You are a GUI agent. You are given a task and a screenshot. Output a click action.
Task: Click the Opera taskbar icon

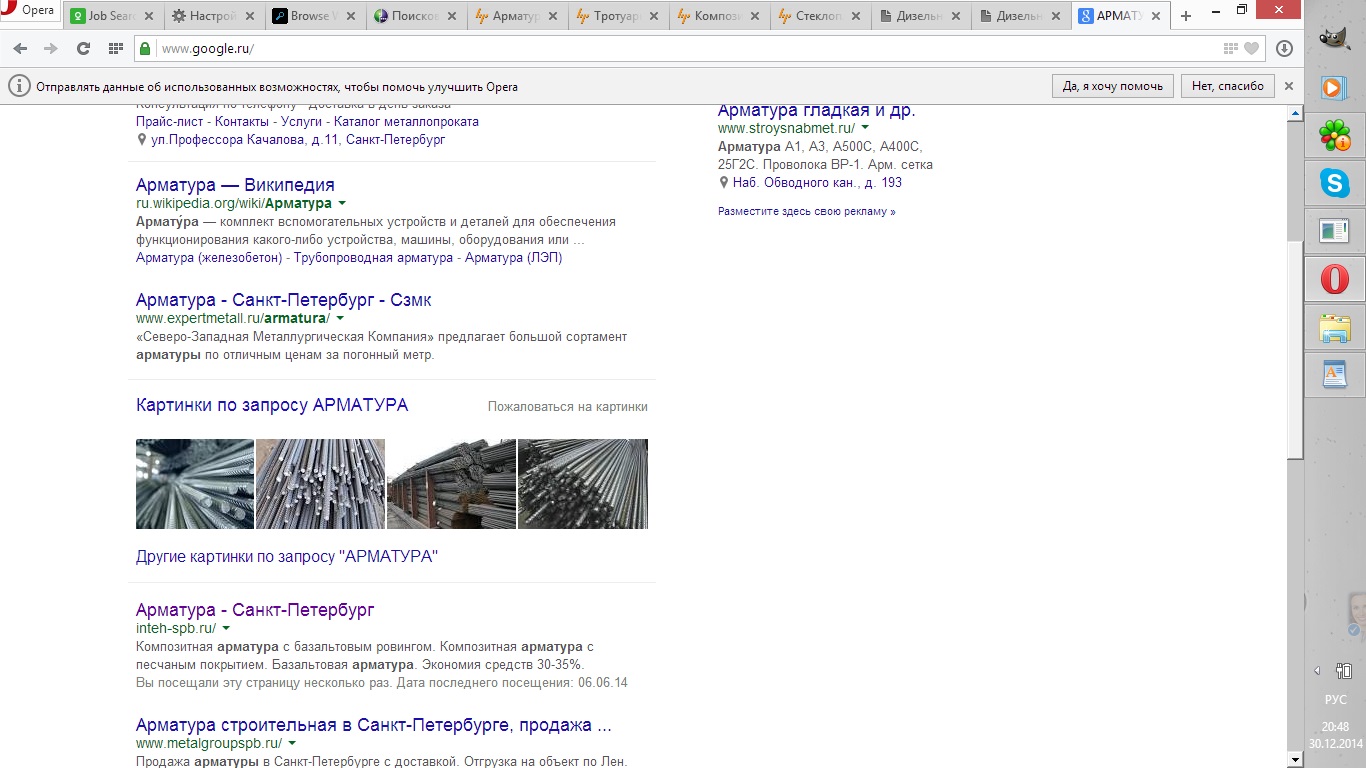coord(1334,279)
